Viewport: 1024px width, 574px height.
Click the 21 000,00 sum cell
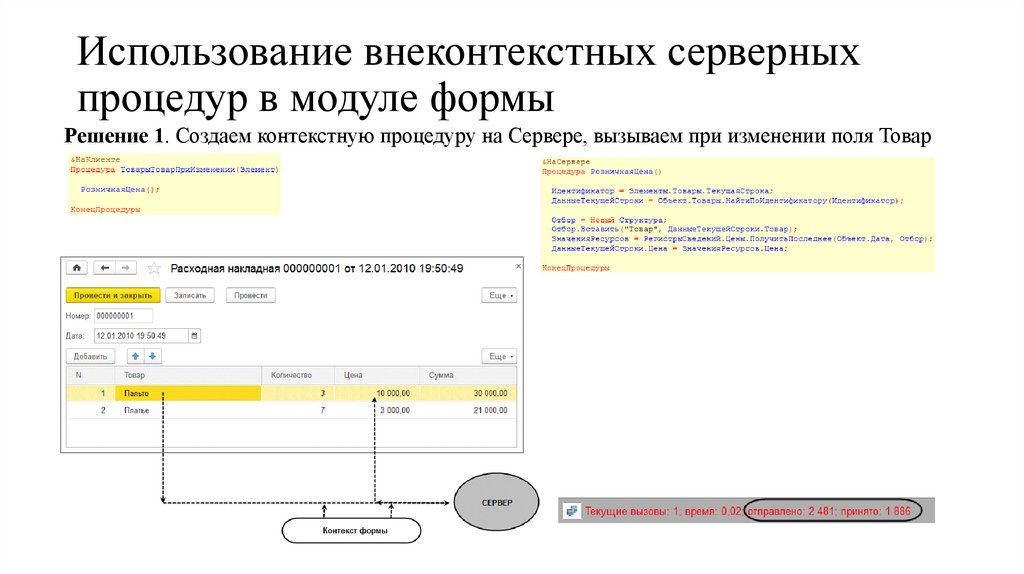pyautogui.click(x=468, y=410)
